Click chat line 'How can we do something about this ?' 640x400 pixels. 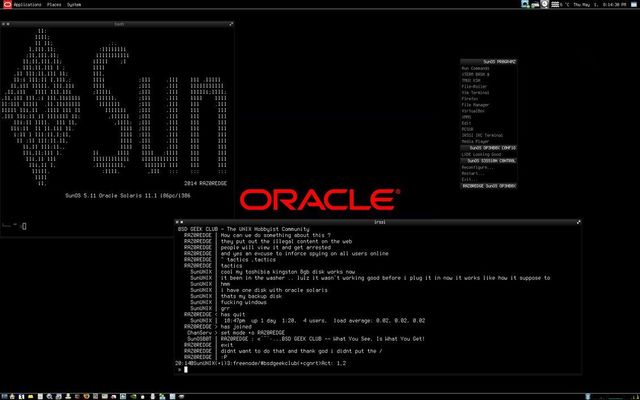pyautogui.click(x=276, y=235)
